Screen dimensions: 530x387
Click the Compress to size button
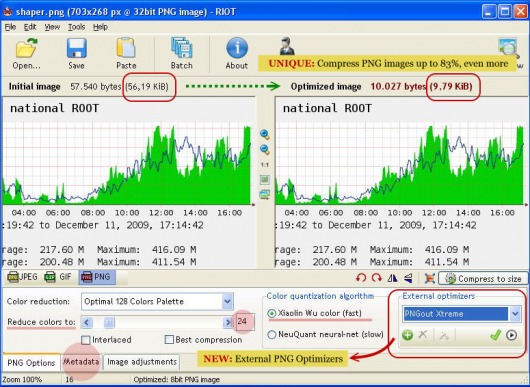(x=483, y=279)
